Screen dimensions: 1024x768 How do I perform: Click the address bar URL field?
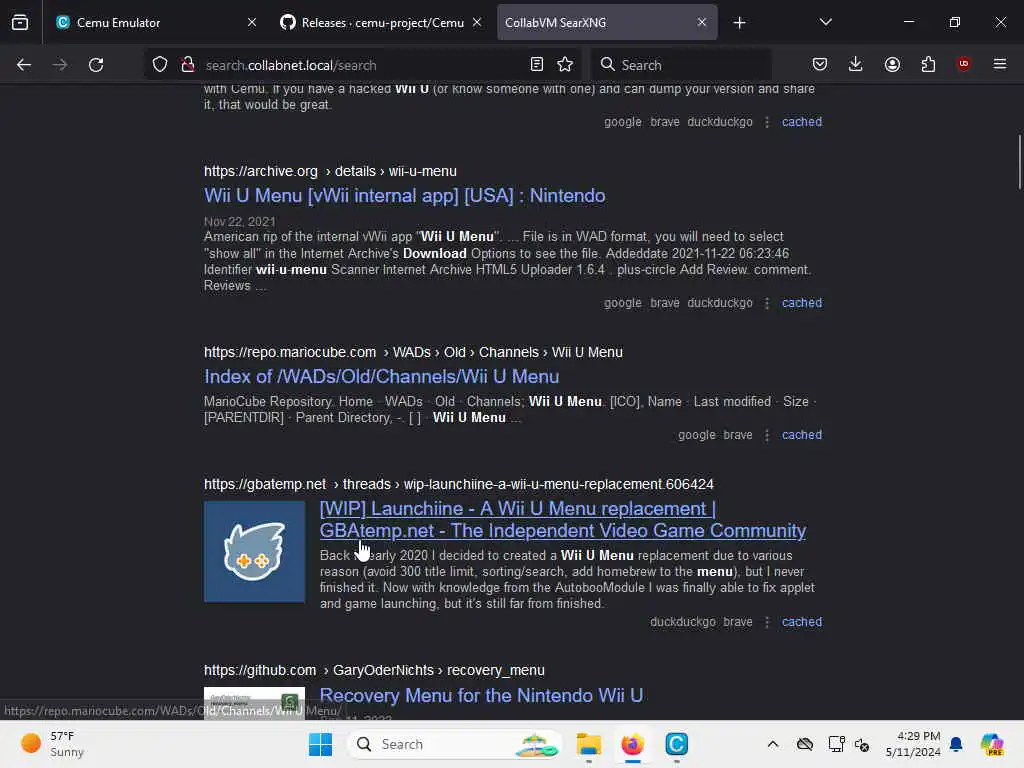(362, 65)
